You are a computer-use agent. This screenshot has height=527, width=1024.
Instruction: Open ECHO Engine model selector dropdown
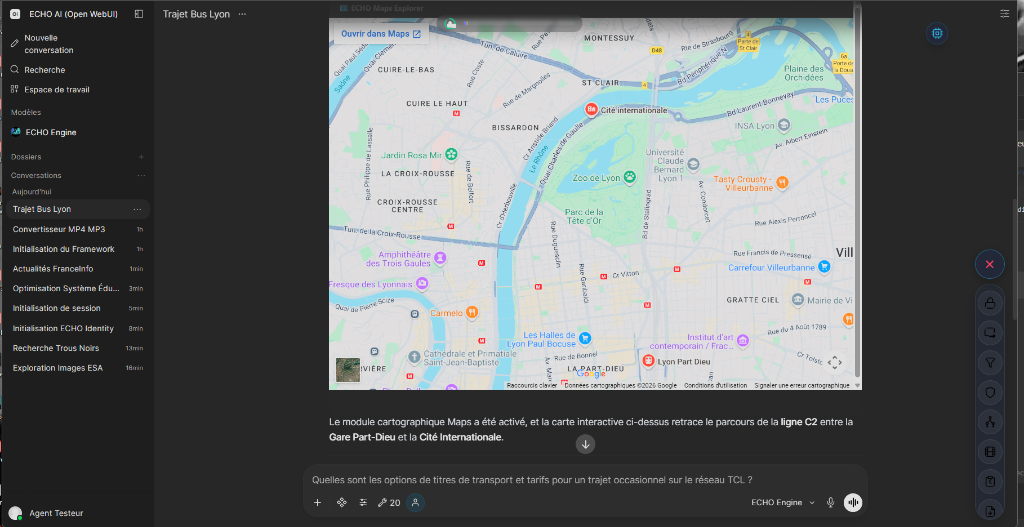(783, 502)
